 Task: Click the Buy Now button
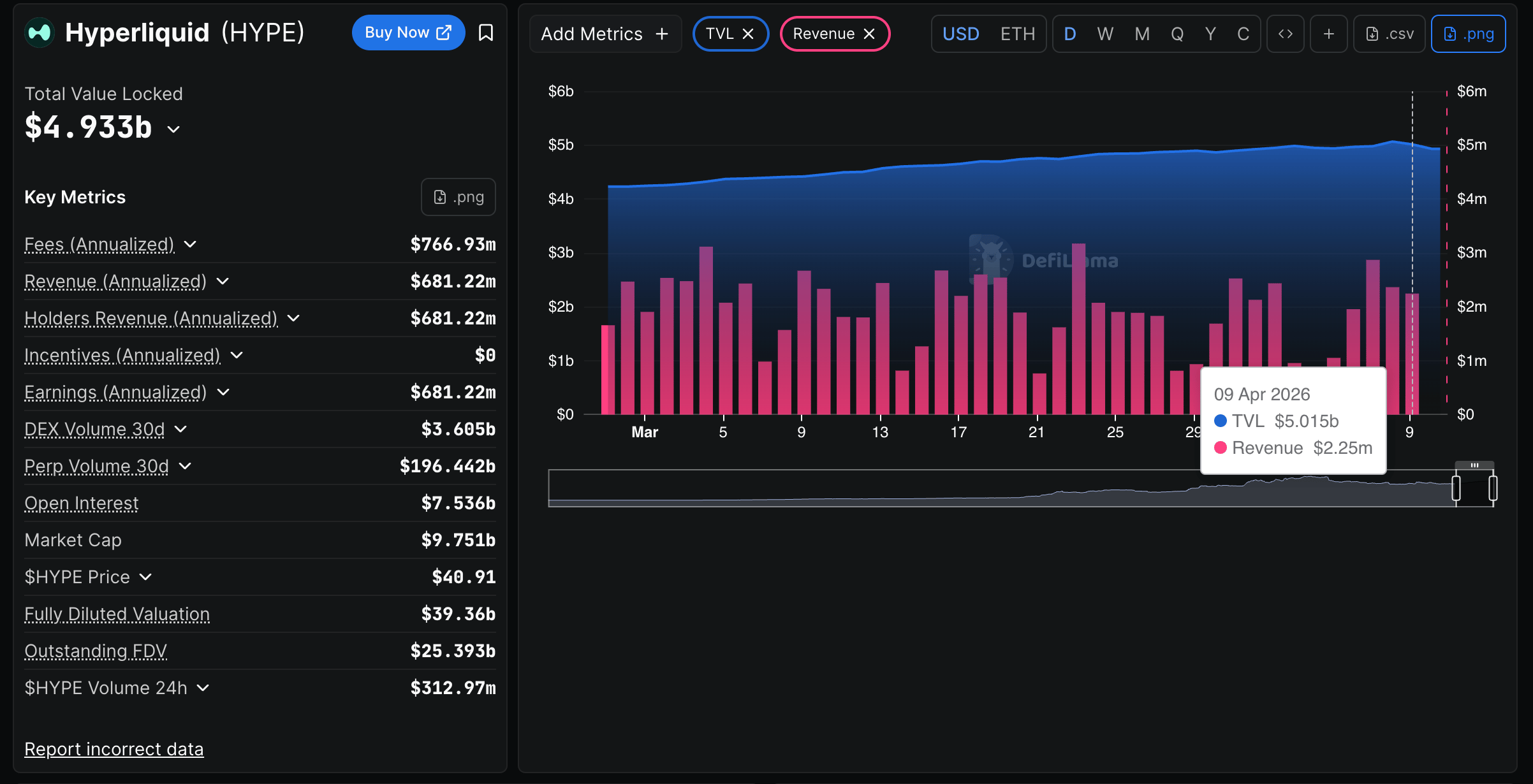408,33
